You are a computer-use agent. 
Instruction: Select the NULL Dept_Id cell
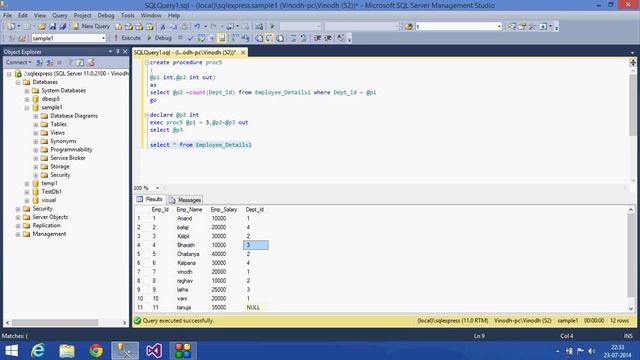pyautogui.click(x=256, y=307)
